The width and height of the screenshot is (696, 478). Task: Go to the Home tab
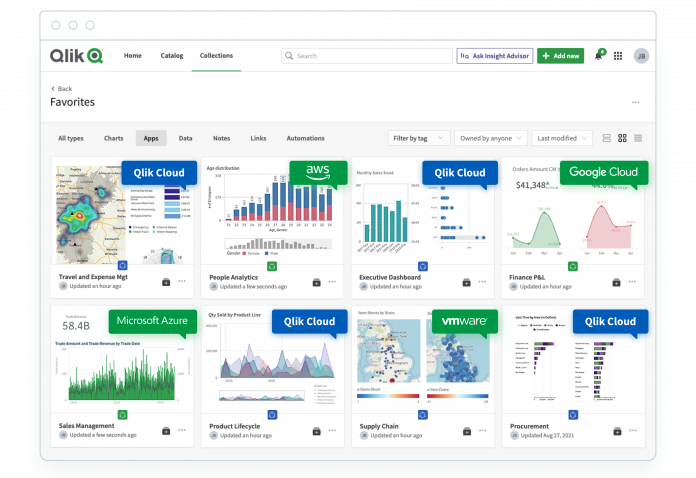pyautogui.click(x=133, y=56)
